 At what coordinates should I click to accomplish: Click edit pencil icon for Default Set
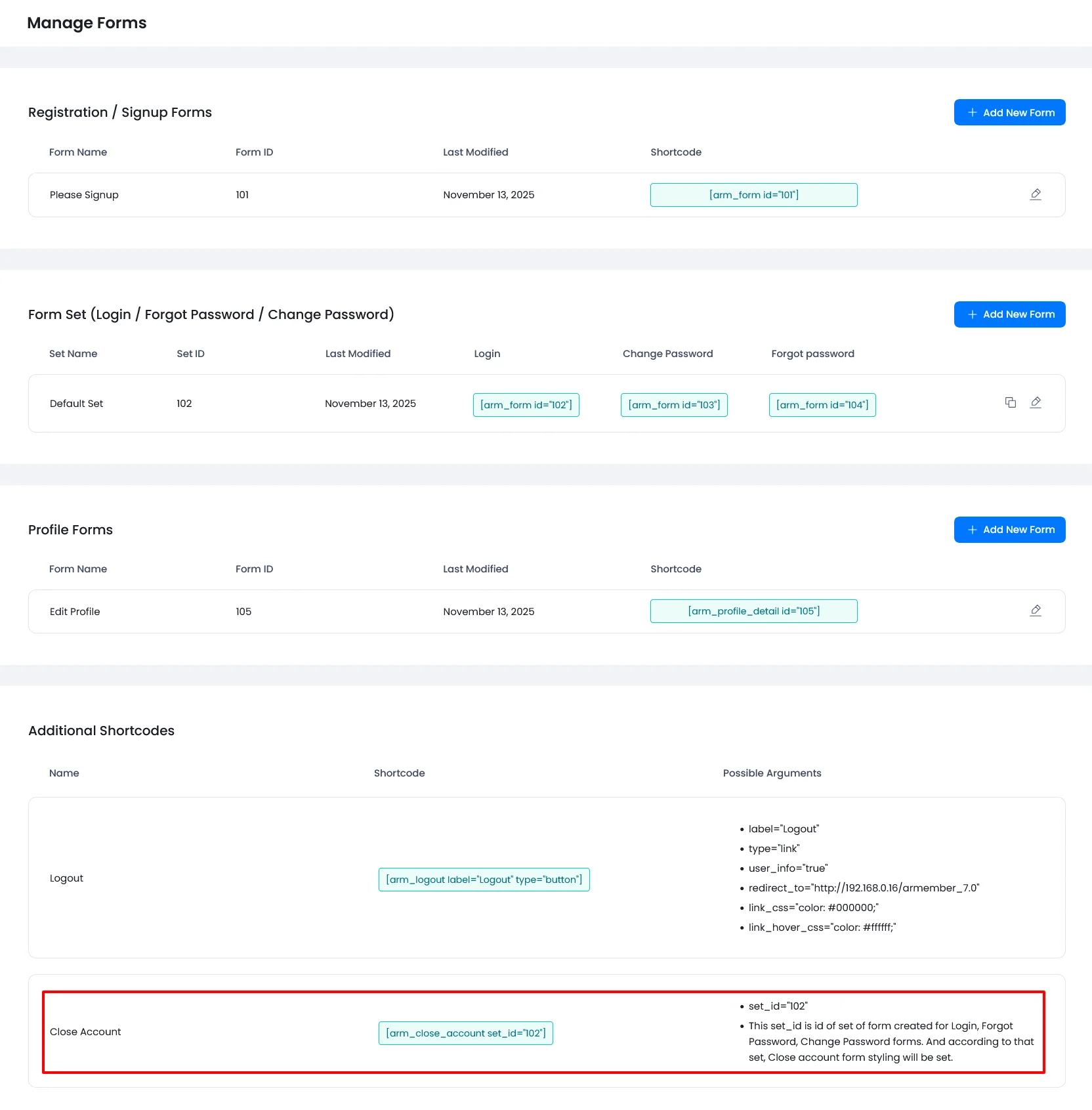1036,402
